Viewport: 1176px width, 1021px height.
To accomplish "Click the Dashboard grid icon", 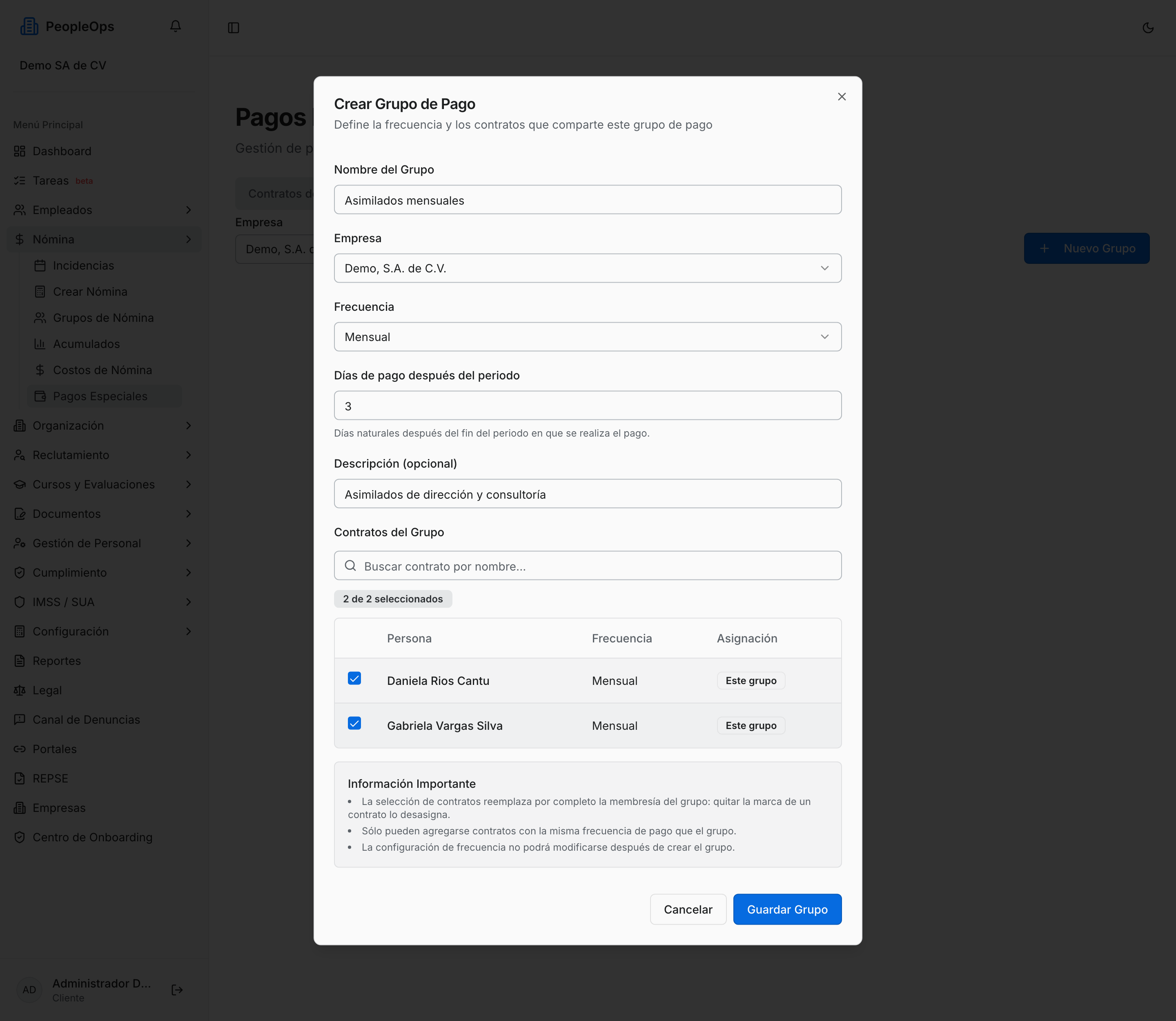I will [x=20, y=151].
